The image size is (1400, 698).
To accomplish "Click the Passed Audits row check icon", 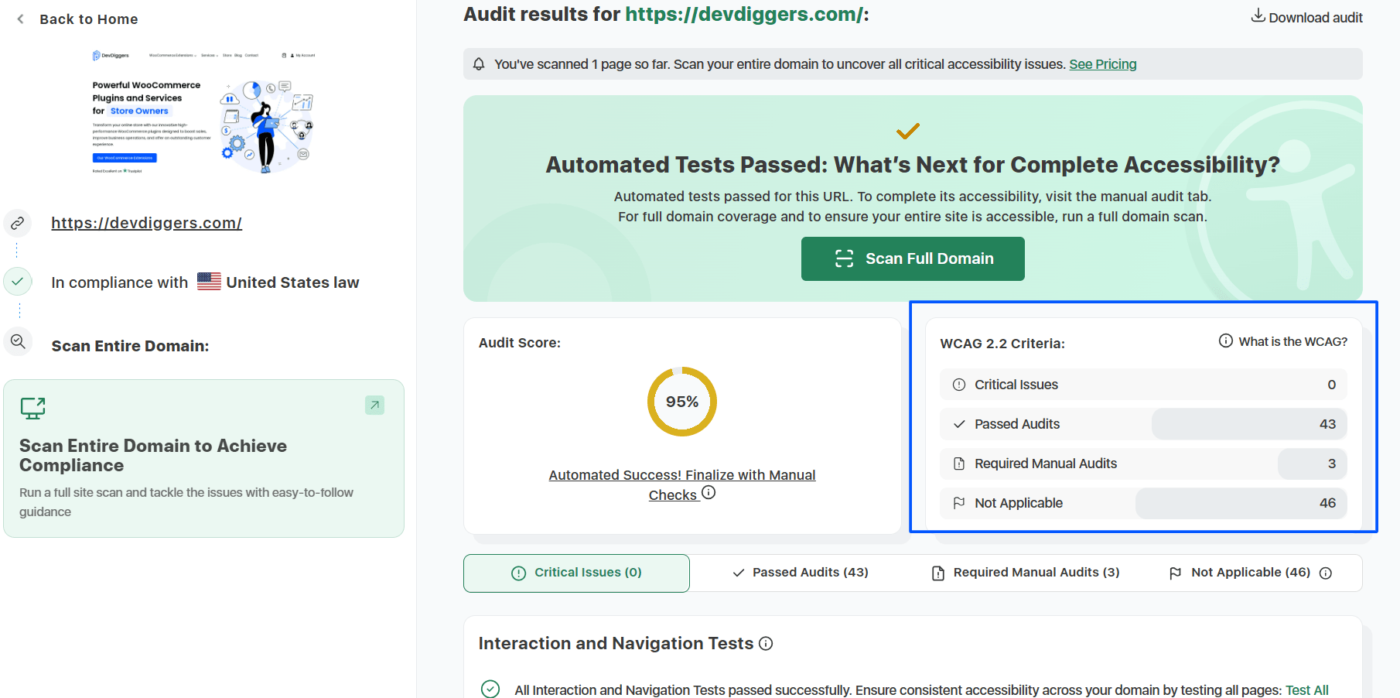I will point(959,424).
